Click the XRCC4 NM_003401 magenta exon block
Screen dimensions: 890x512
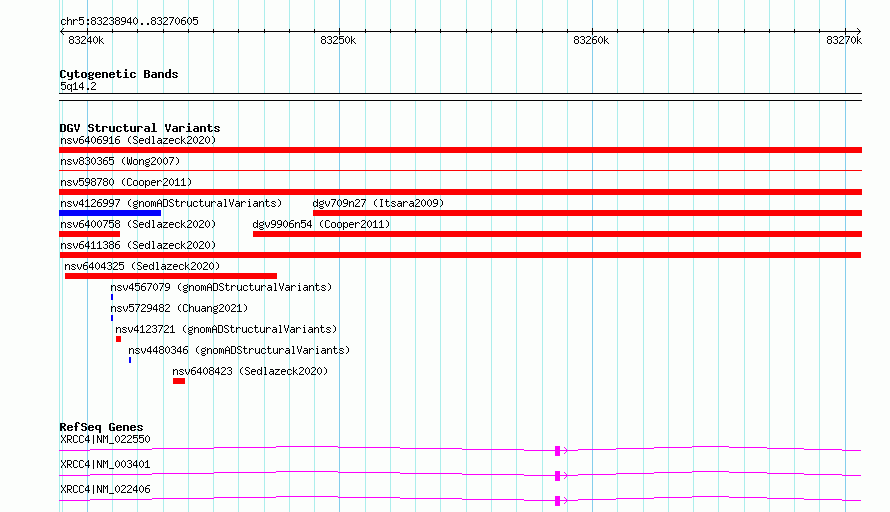click(557, 476)
